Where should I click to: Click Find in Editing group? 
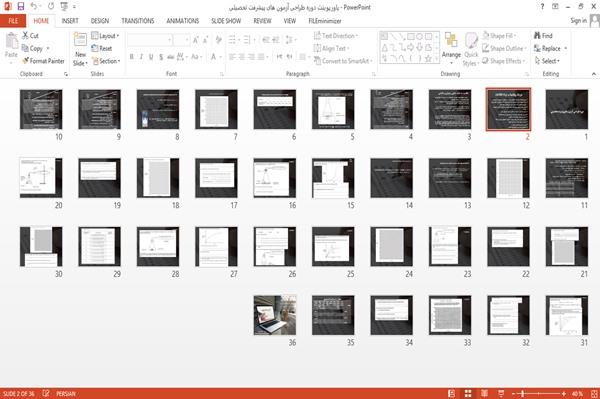pyautogui.click(x=543, y=36)
